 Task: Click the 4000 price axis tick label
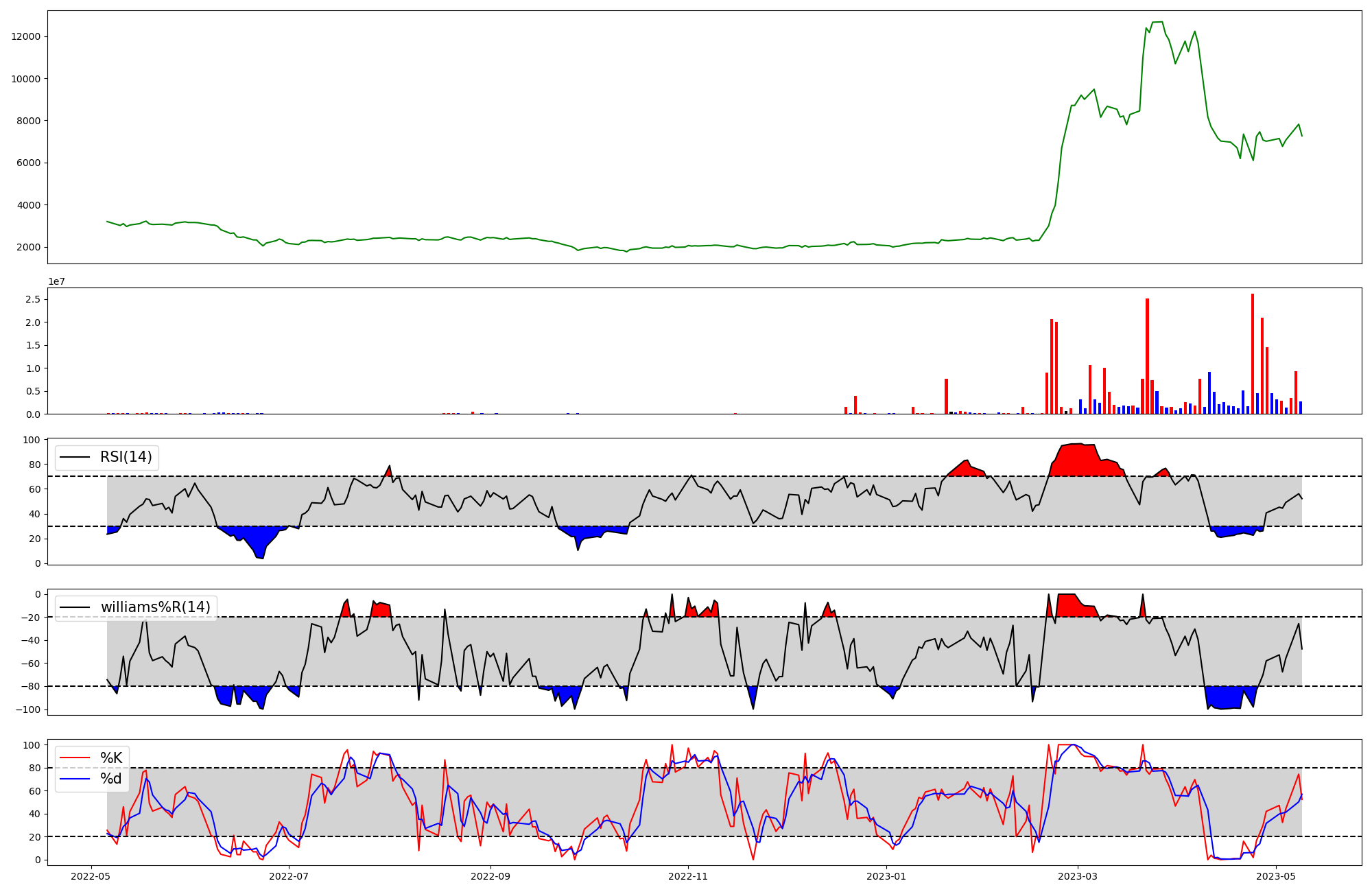[x=29, y=205]
